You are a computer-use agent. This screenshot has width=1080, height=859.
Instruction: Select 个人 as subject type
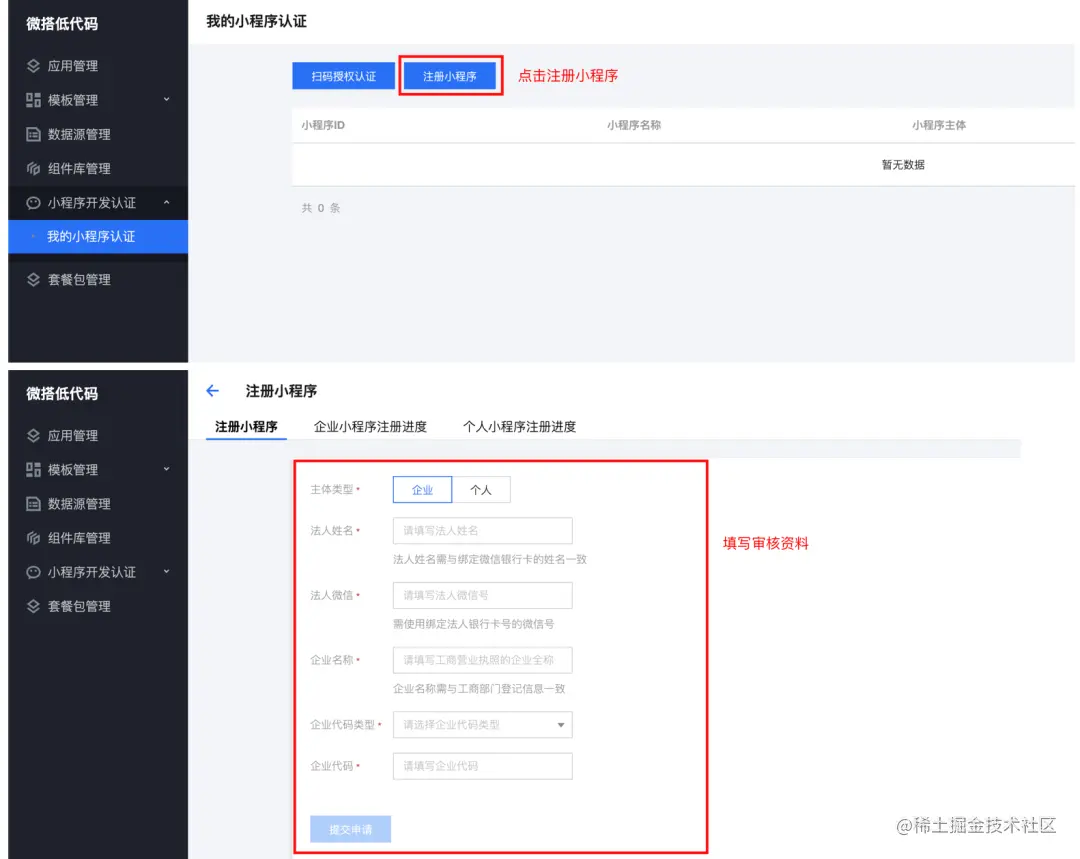(x=481, y=490)
